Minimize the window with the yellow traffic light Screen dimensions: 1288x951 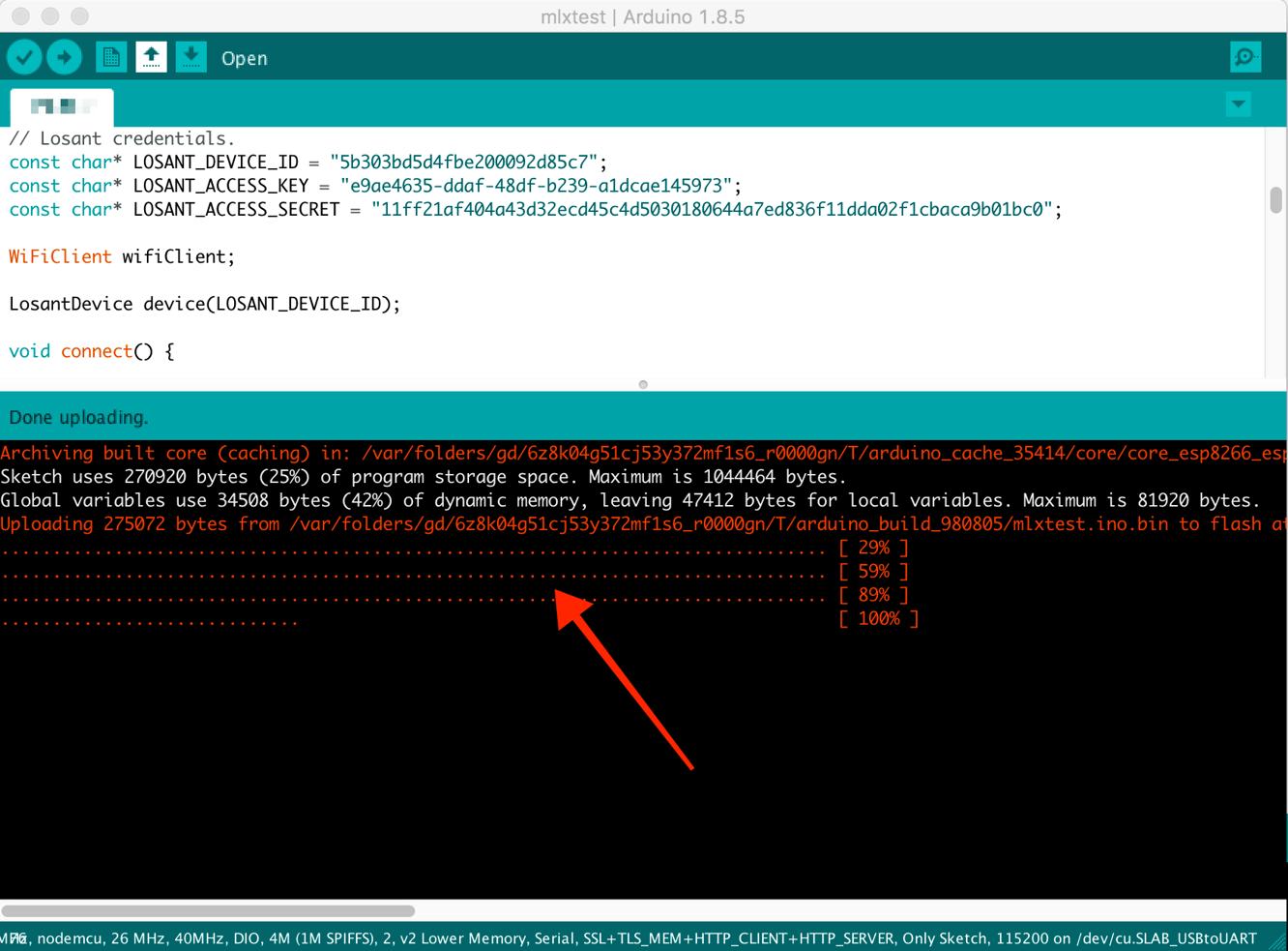coord(50,15)
